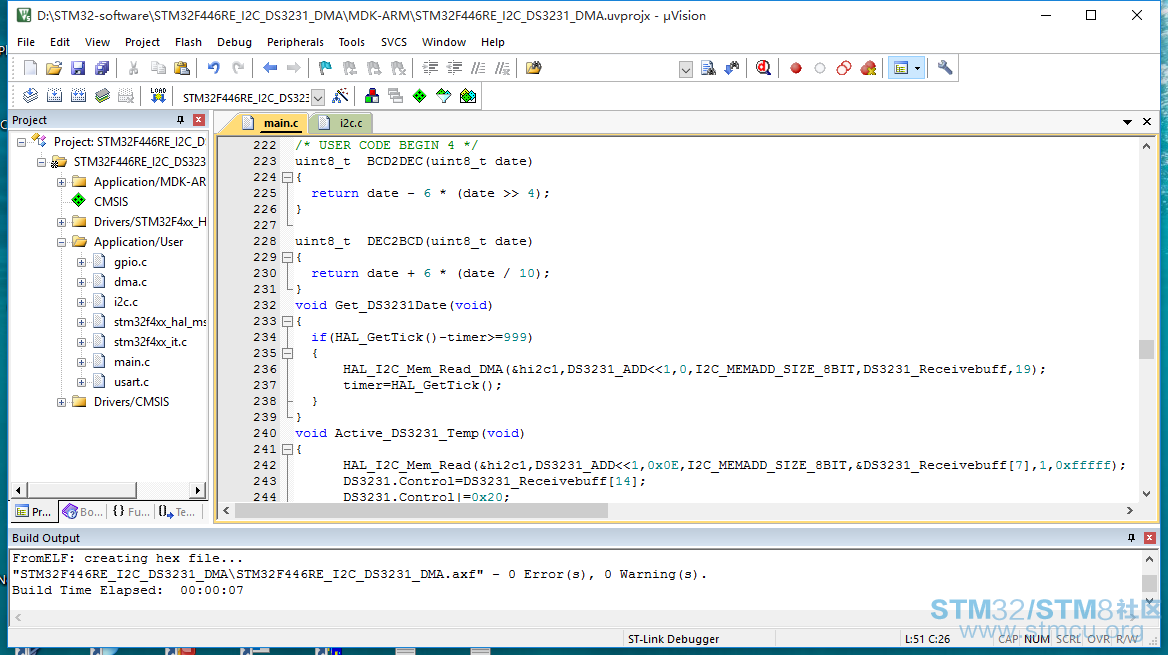The width and height of the screenshot is (1168, 655).
Task: Open the editor tab list dropdown
Action: pyautogui.click(x=1127, y=121)
